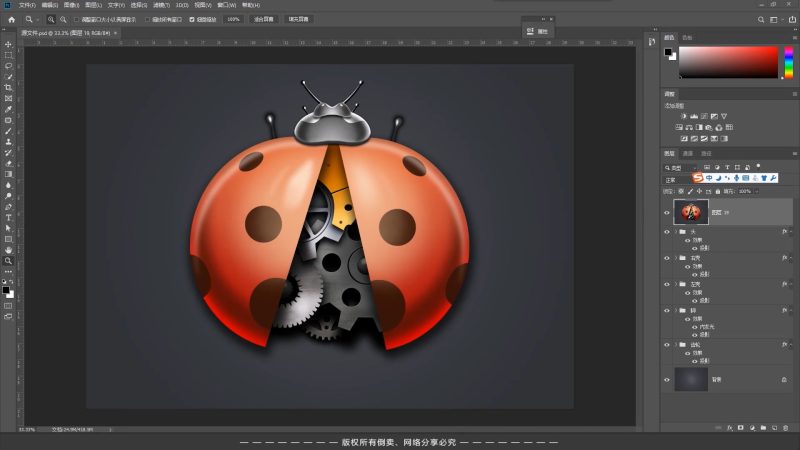This screenshot has width=800, height=450.
Task: Select the Move tool in the toolbar
Action: pos(8,45)
